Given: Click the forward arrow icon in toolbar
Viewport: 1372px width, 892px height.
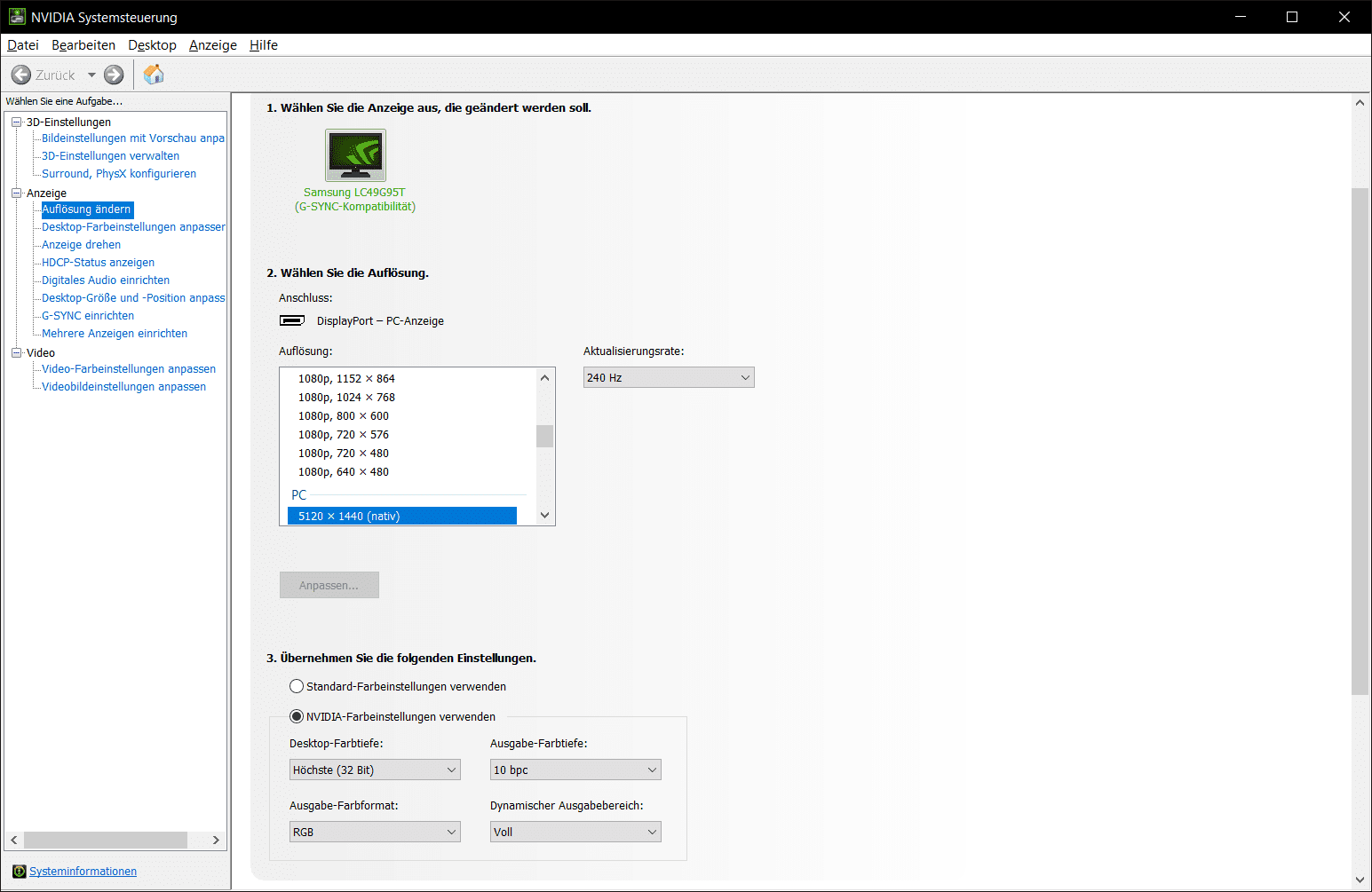Looking at the screenshot, I should 114,75.
